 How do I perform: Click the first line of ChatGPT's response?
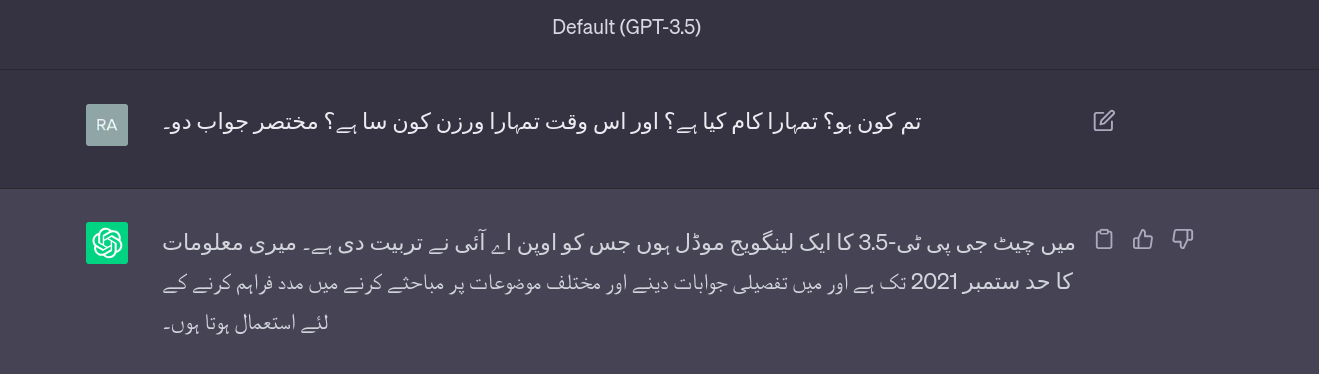pos(619,244)
